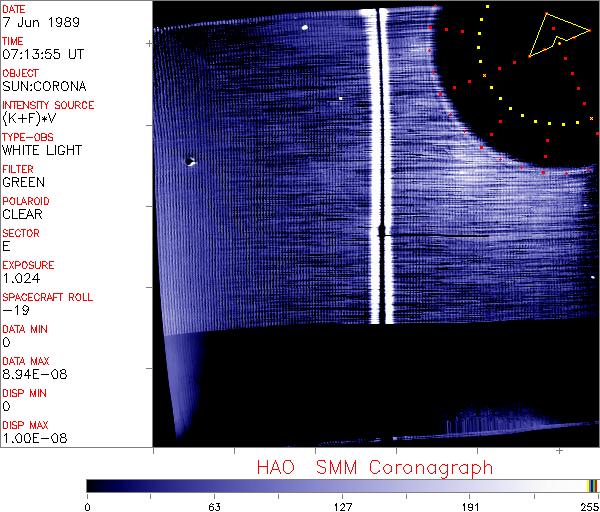
Task: Click the bright white spot near top of image
Action: (x=304, y=29)
